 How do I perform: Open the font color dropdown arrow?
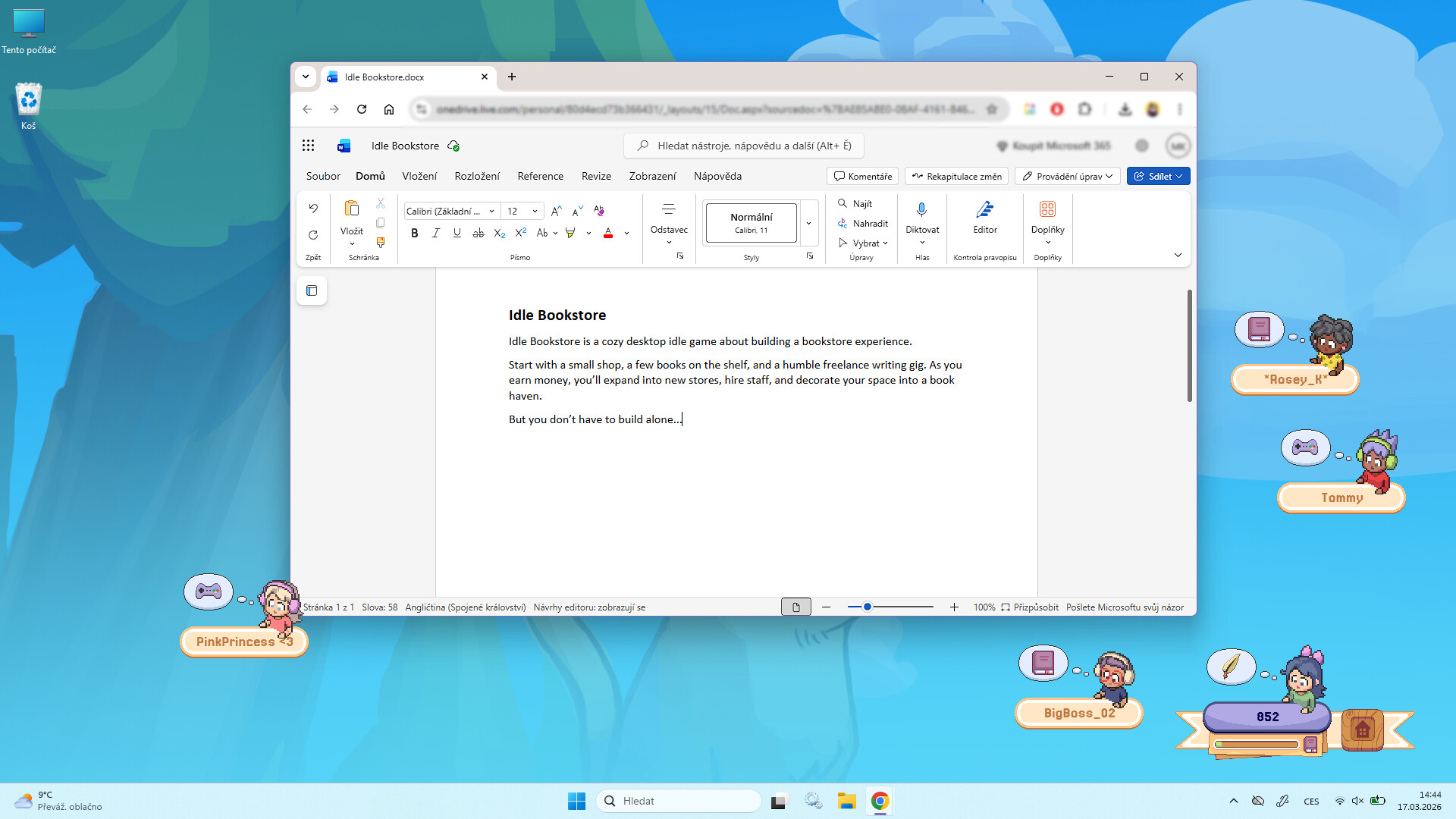[x=626, y=233]
